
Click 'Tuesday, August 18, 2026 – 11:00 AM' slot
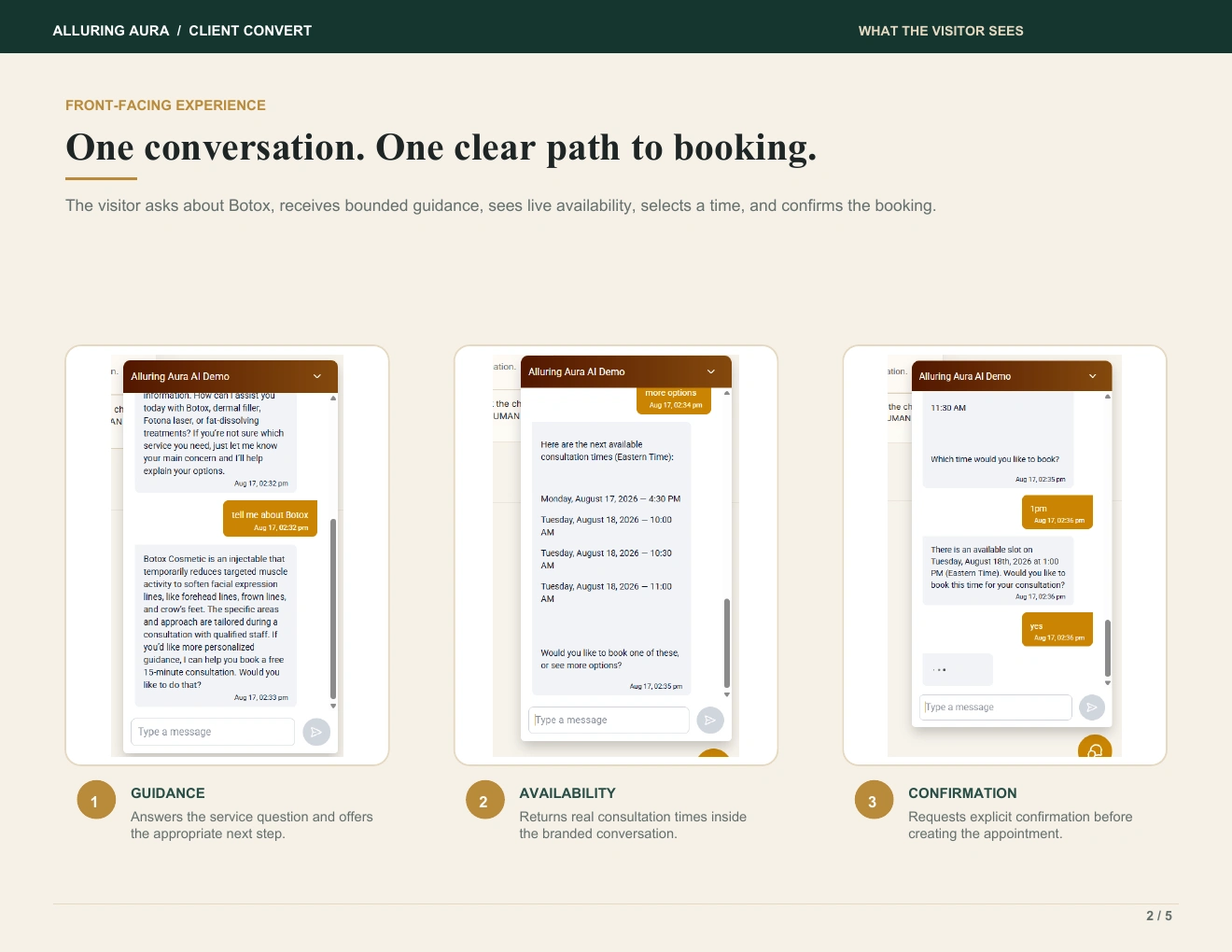(x=607, y=593)
